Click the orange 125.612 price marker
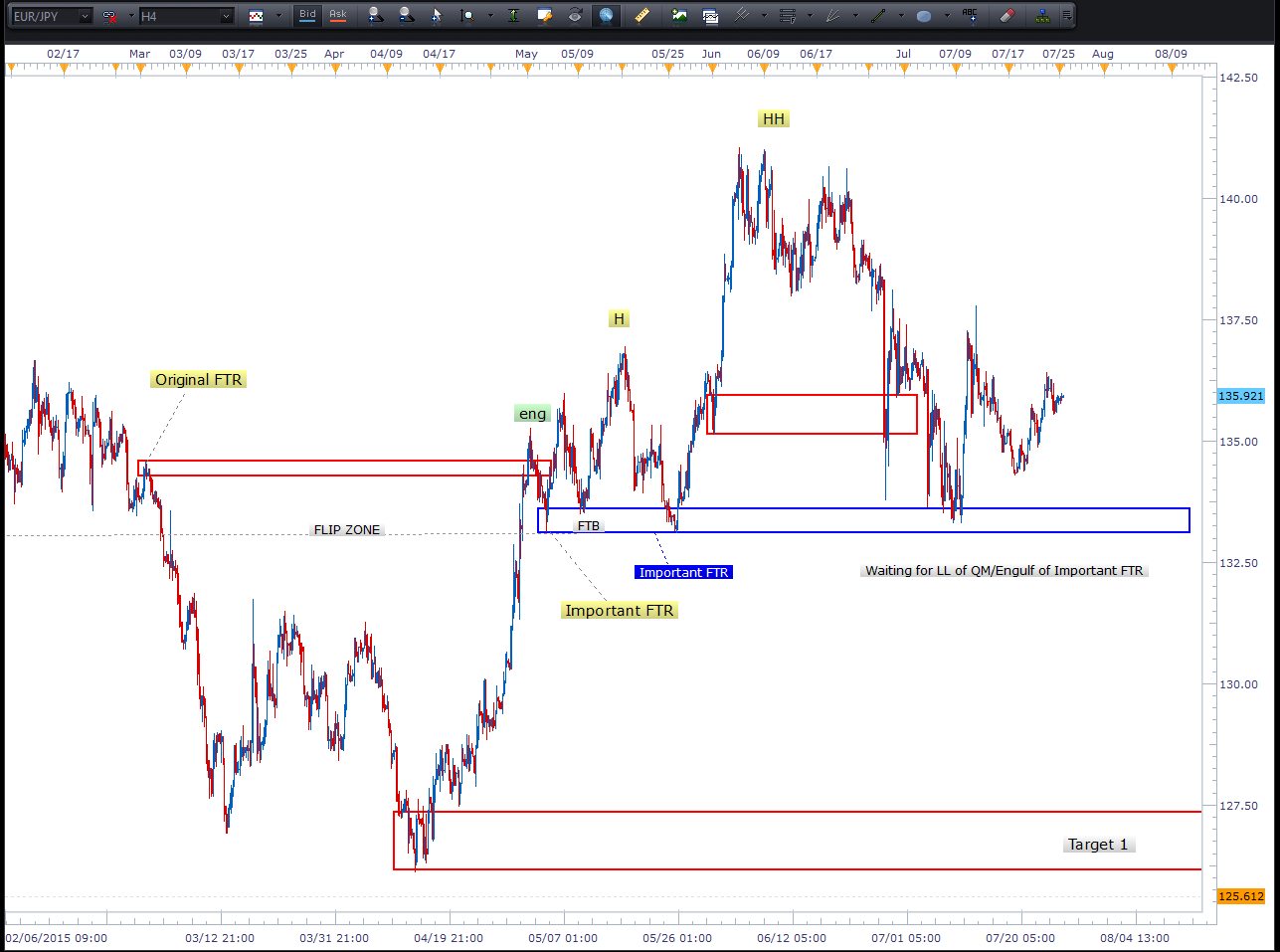 pyautogui.click(x=1240, y=896)
